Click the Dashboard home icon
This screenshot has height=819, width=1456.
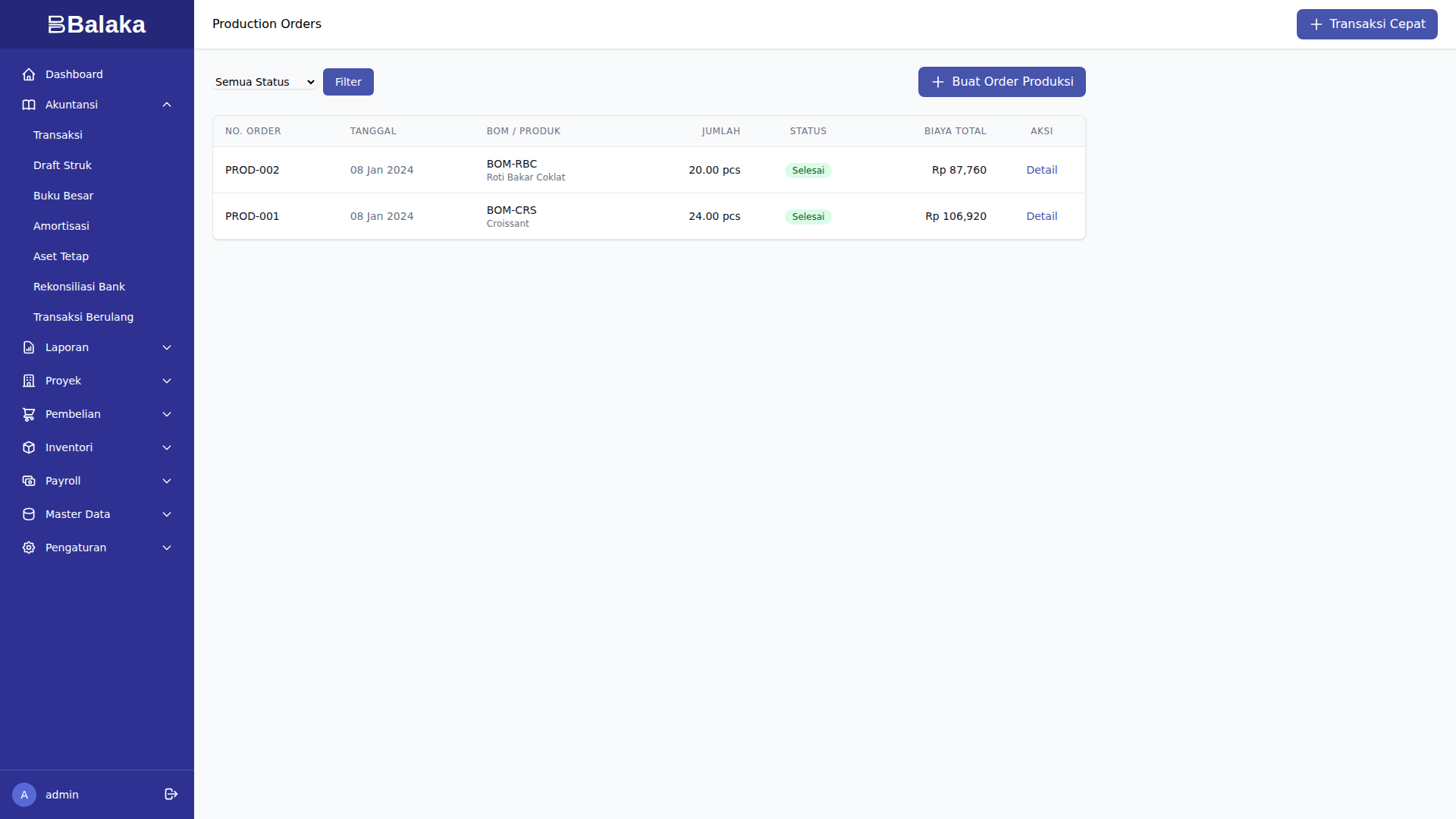(x=29, y=74)
